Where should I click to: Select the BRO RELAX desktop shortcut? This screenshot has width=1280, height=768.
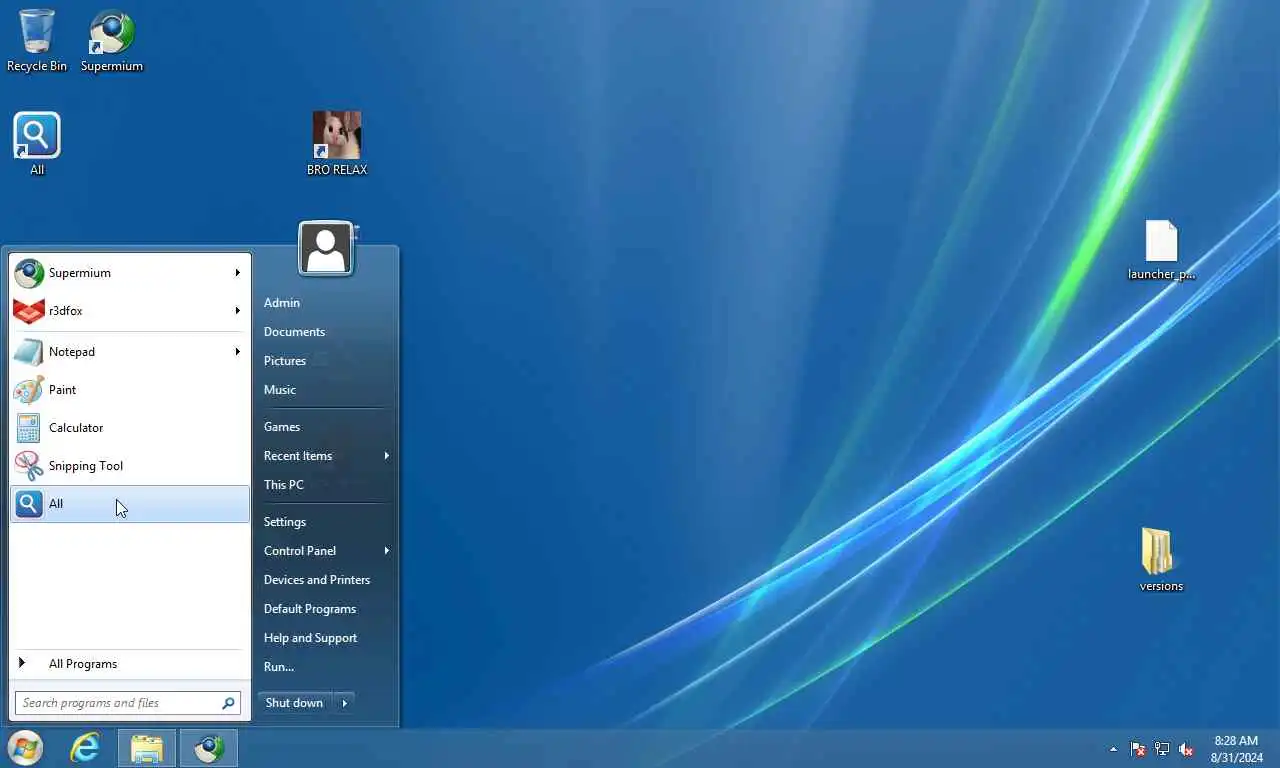[x=337, y=144]
